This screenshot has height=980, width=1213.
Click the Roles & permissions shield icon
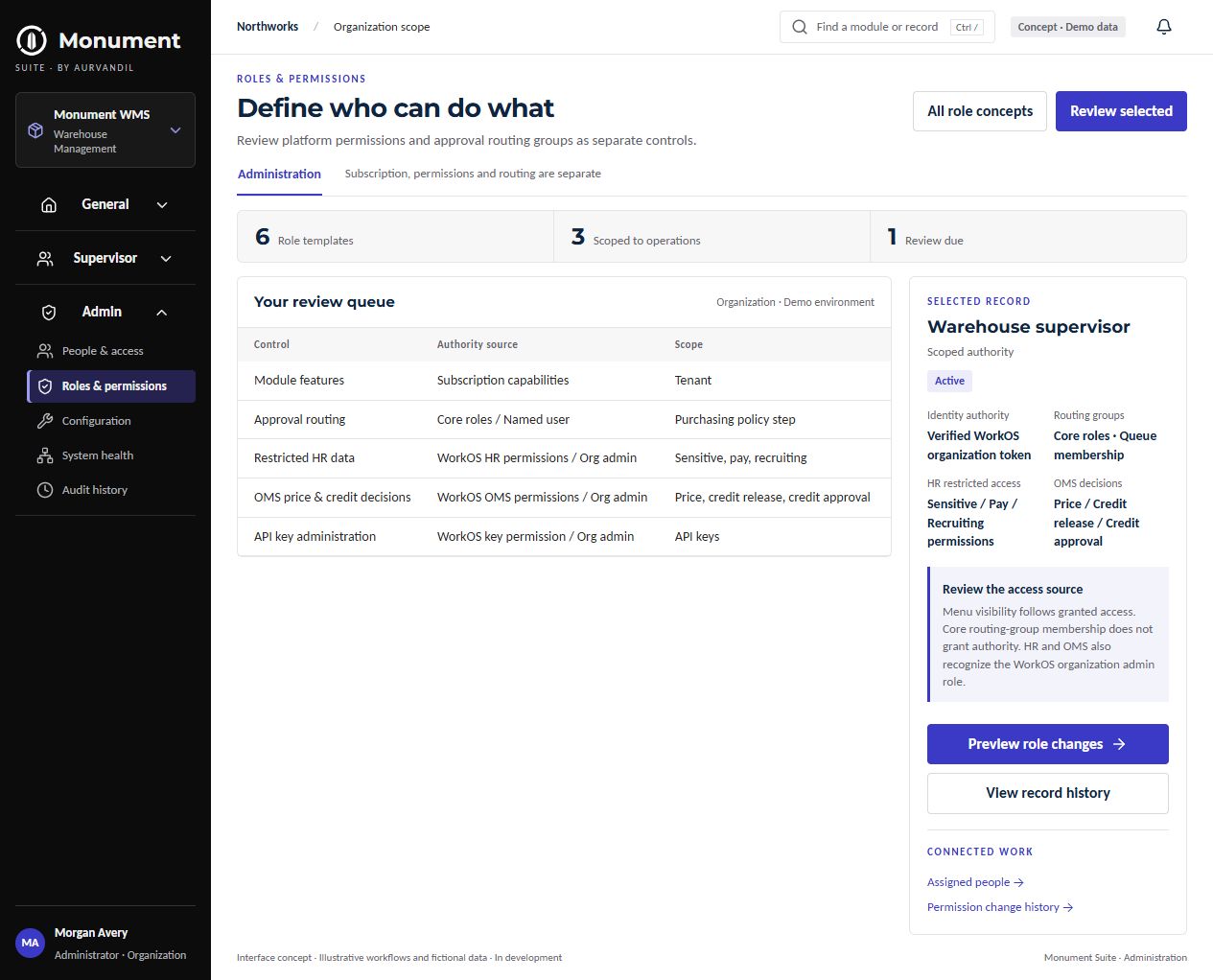pyautogui.click(x=45, y=386)
